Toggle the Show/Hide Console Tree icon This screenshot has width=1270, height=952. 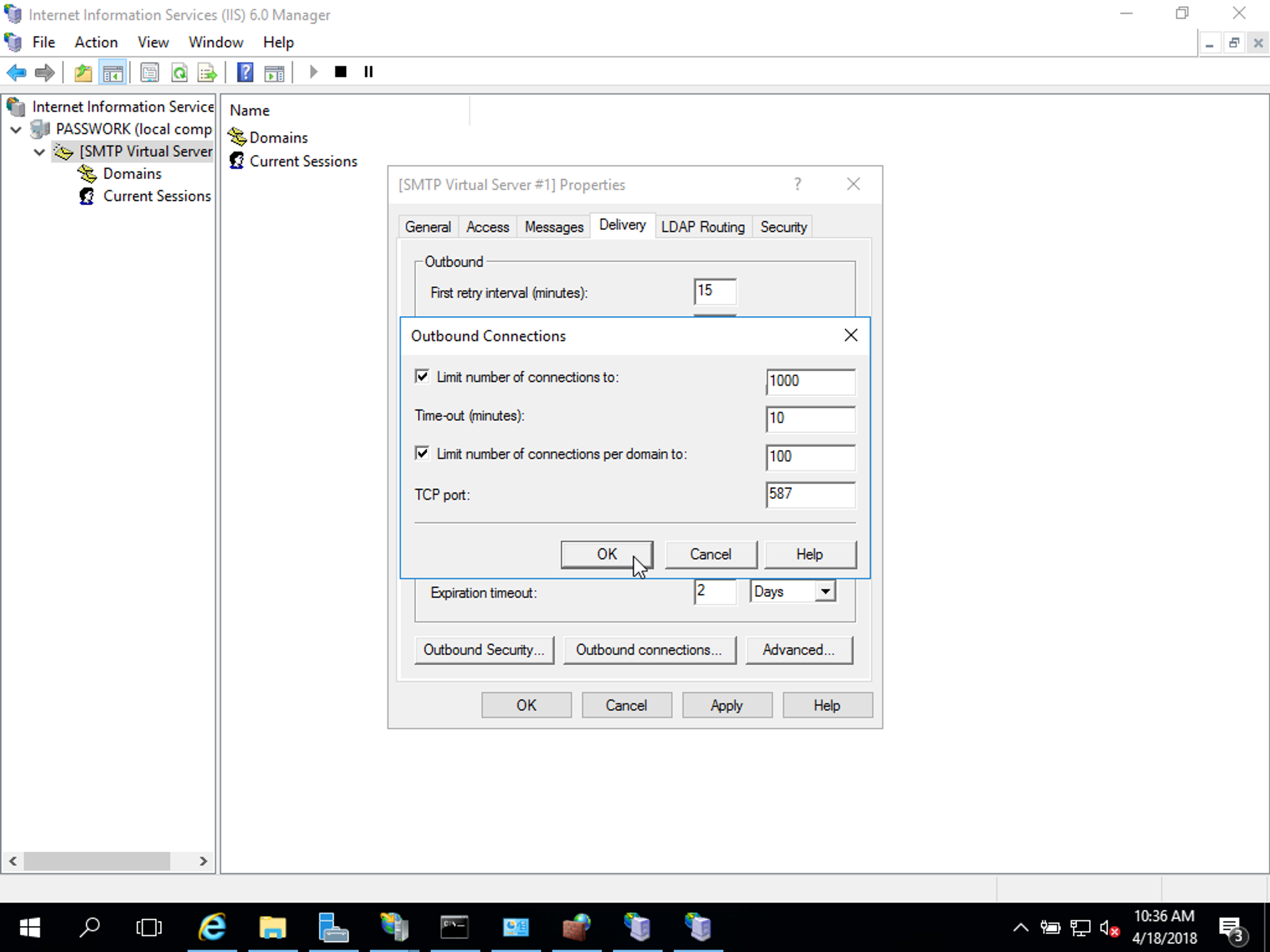pos(113,72)
